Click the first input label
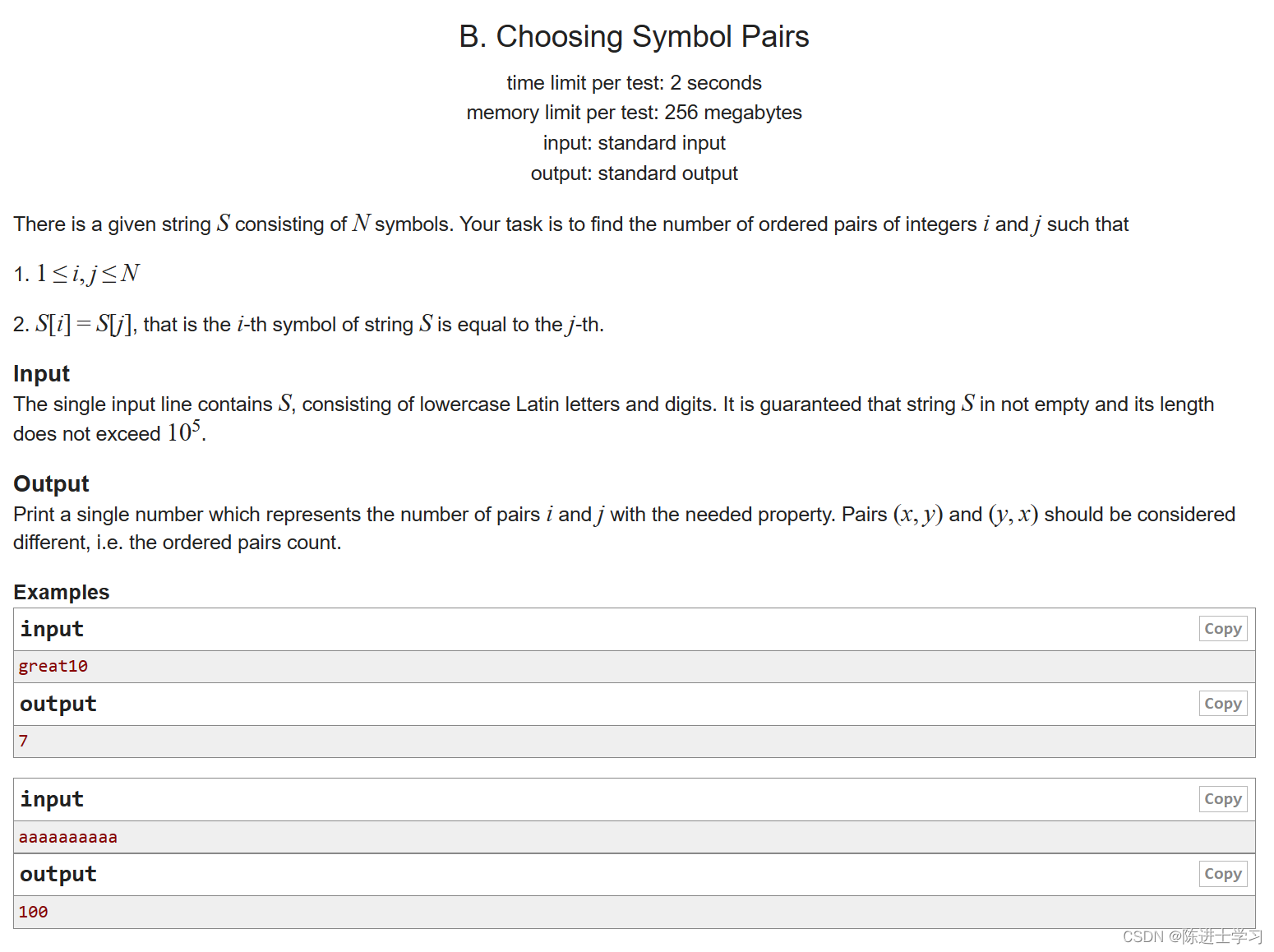 coord(52,629)
